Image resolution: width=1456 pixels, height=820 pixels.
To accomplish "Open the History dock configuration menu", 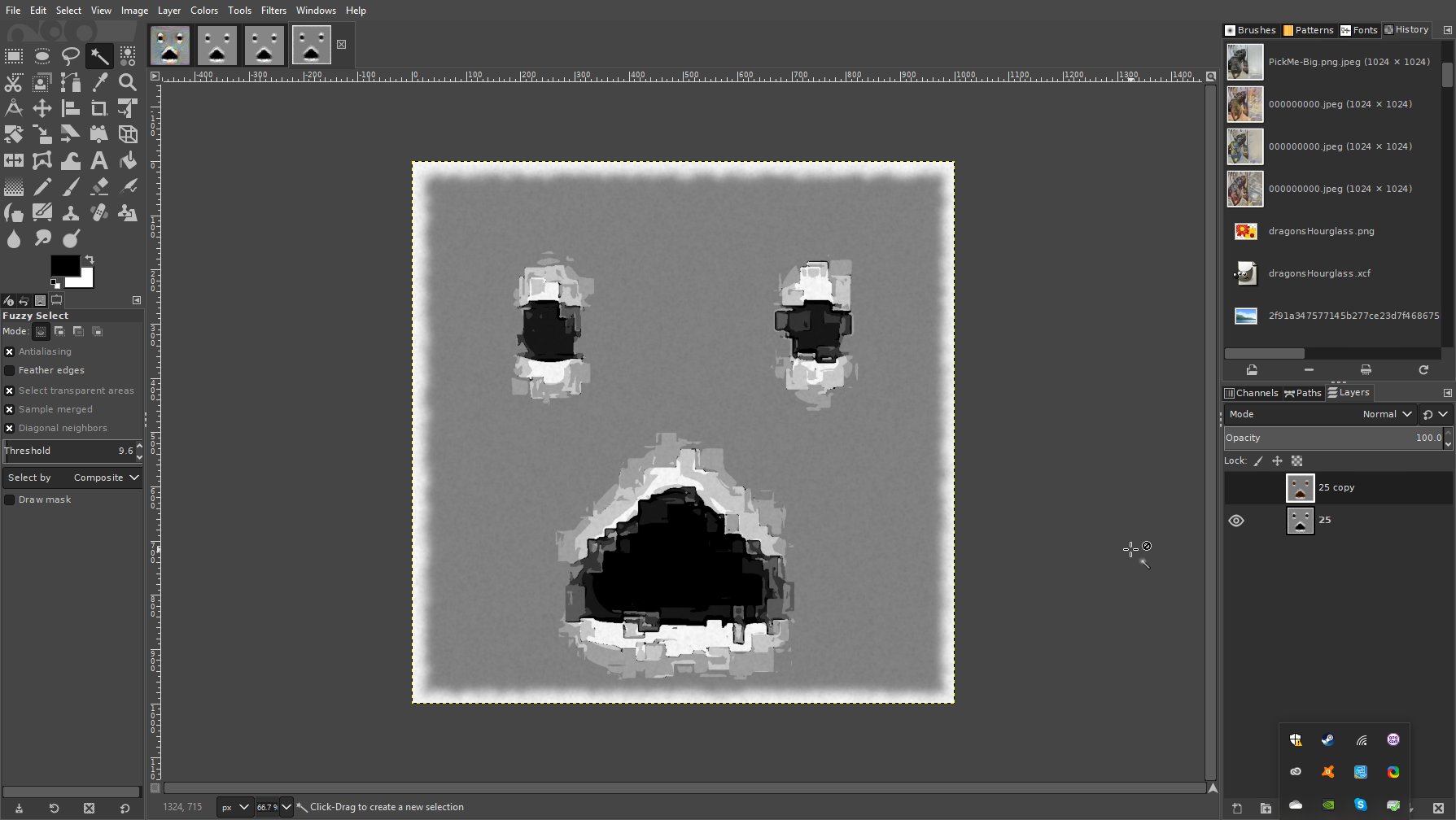I will point(1447,30).
